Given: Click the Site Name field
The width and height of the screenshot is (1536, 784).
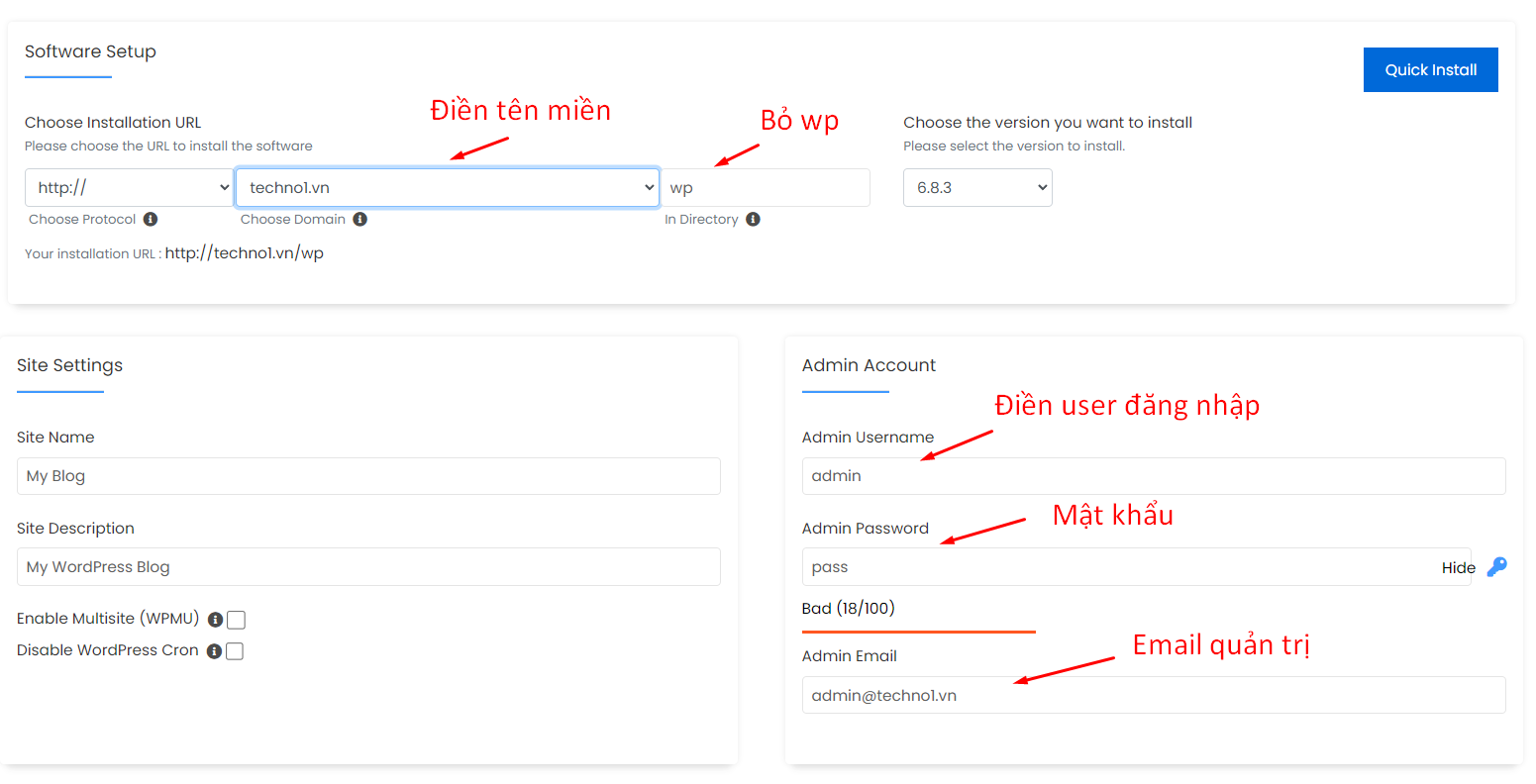Looking at the screenshot, I should click(x=368, y=476).
